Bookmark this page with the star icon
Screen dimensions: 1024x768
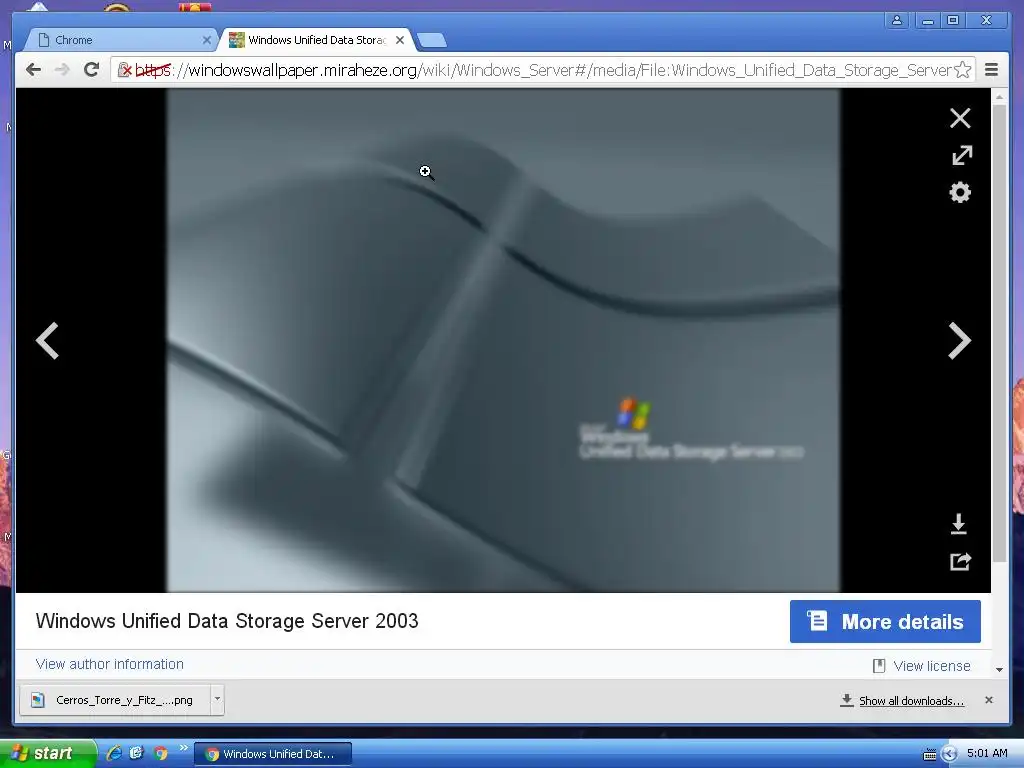pyautogui.click(x=963, y=70)
